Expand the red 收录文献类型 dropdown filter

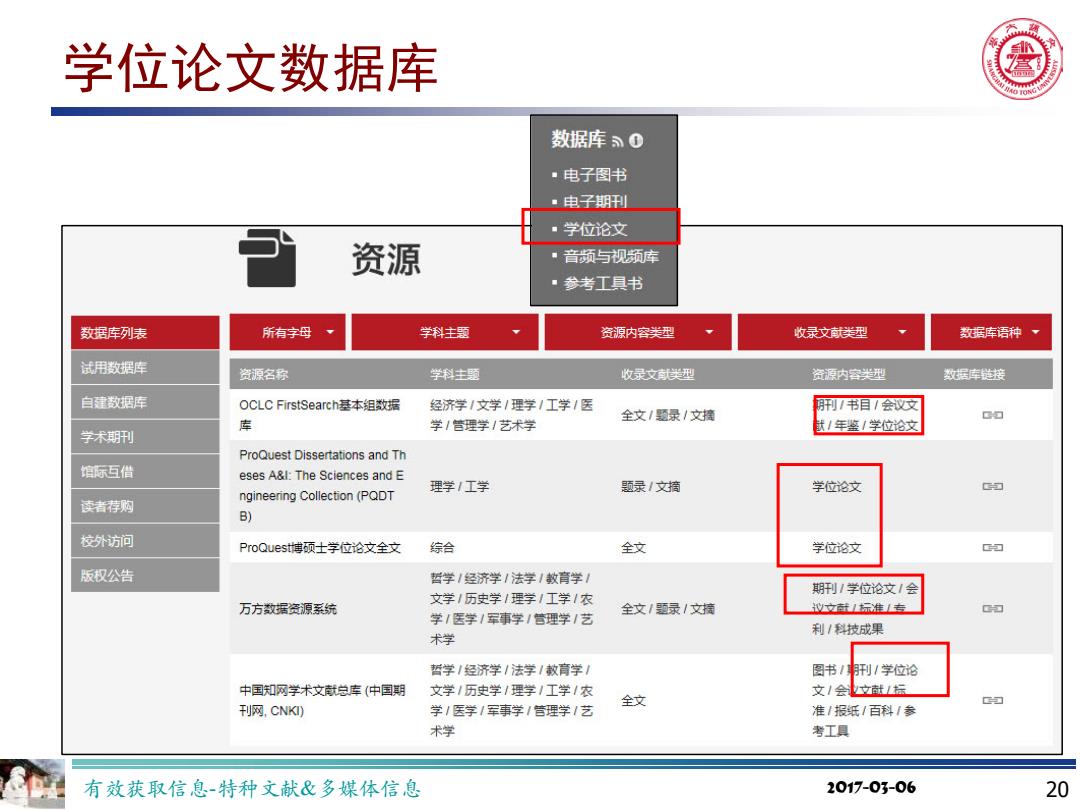pyautogui.click(x=831, y=333)
